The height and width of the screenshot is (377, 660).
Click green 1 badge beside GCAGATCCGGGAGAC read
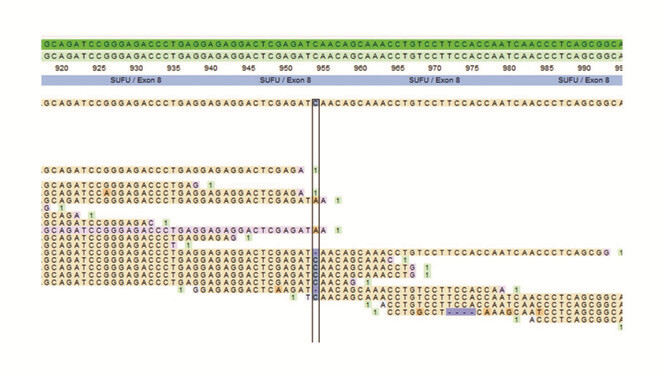coord(166,223)
